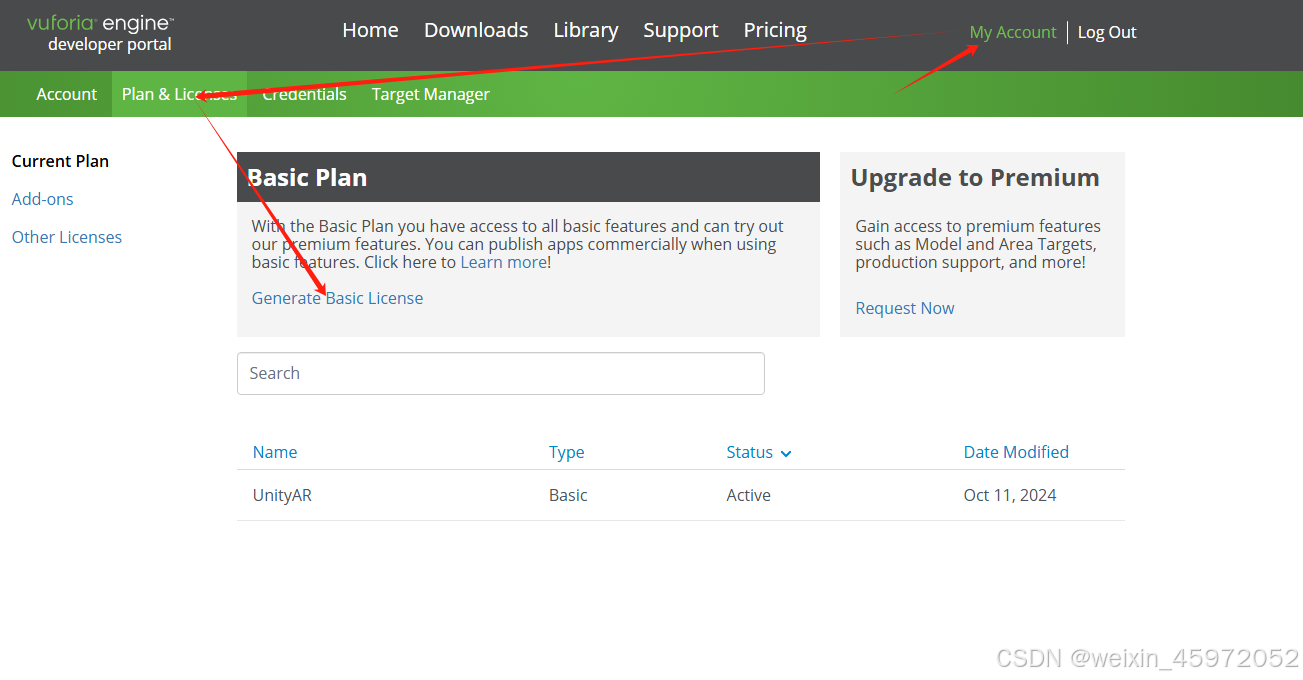The height and width of the screenshot is (680, 1303).
Task: Open Add-ons in the sidebar
Action: click(43, 199)
